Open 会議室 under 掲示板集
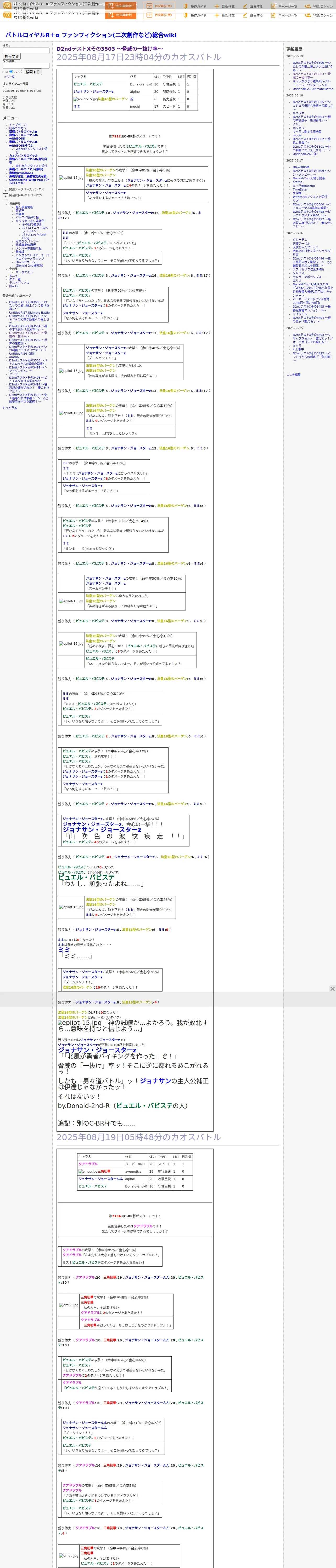 coord(20,214)
